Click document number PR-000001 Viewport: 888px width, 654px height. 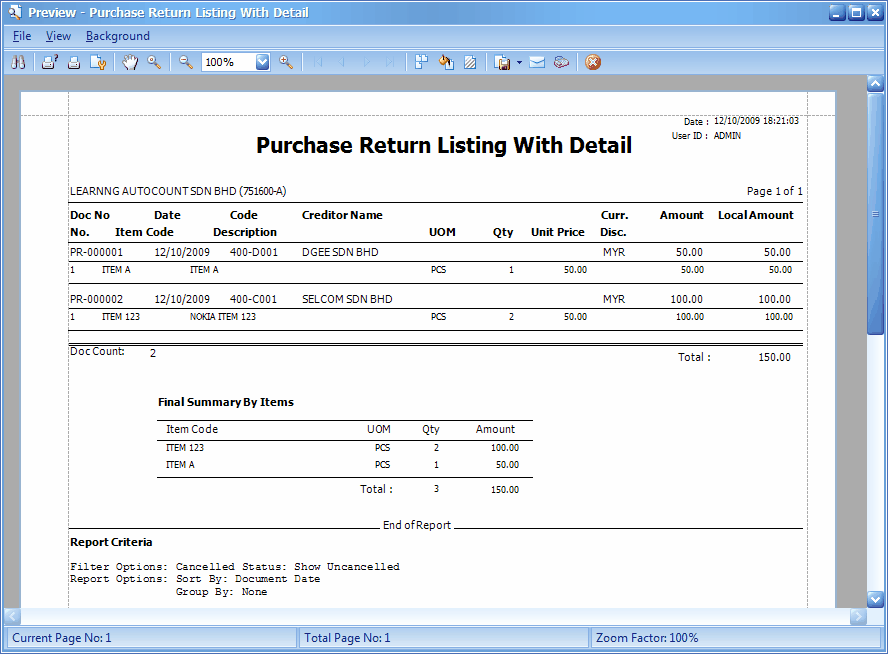coord(96,252)
